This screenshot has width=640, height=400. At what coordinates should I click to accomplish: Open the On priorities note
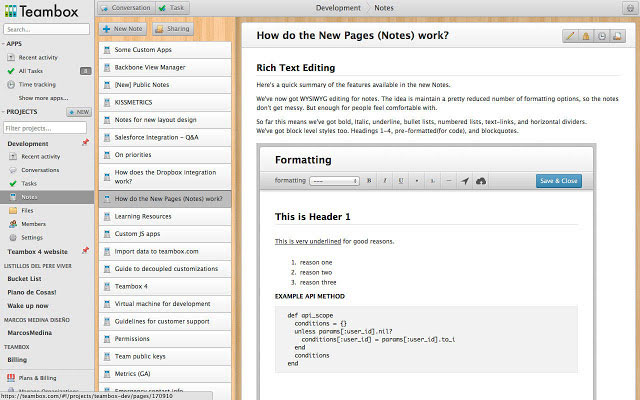[x=165, y=155]
